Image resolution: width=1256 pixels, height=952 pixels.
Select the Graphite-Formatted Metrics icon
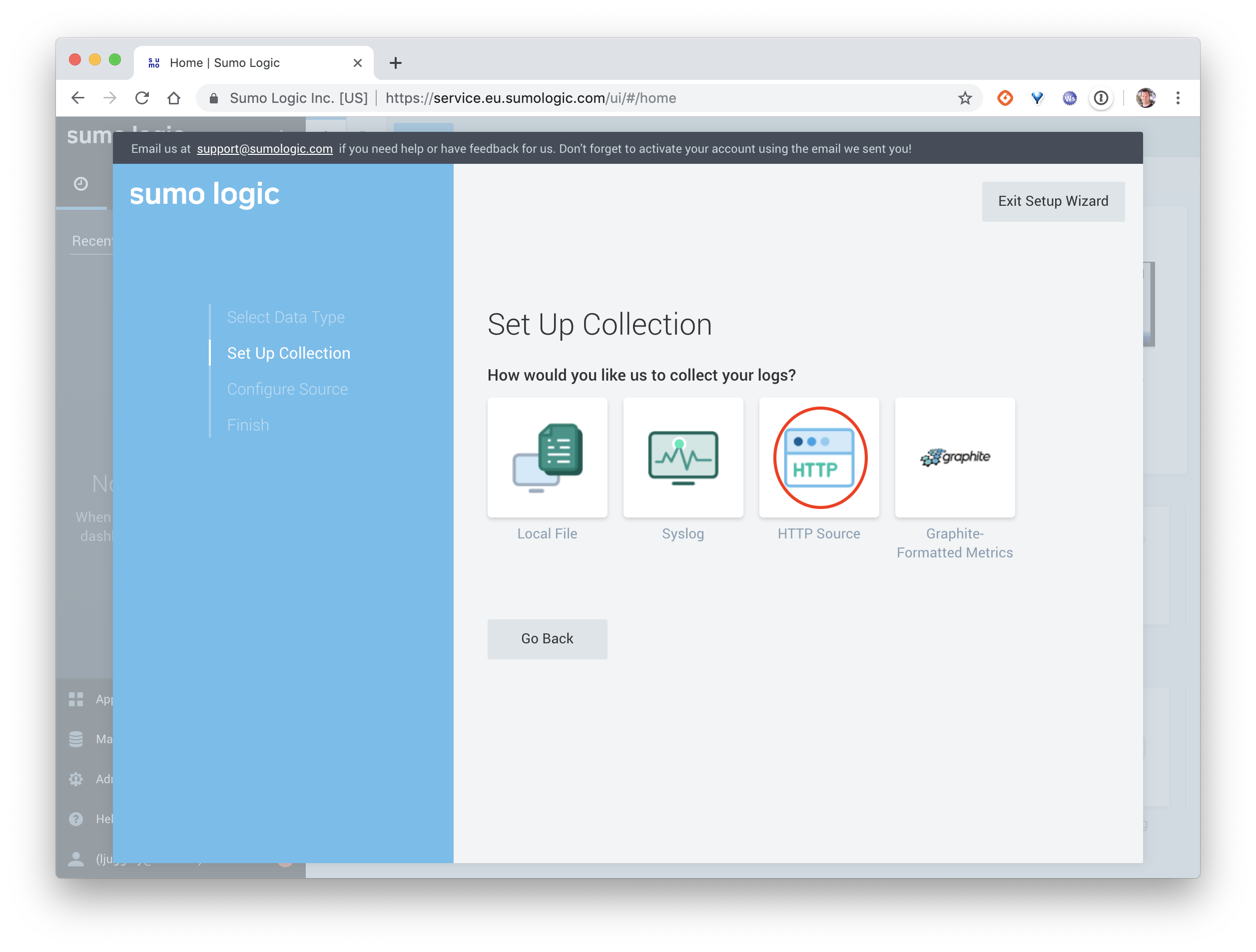coord(955,458)
